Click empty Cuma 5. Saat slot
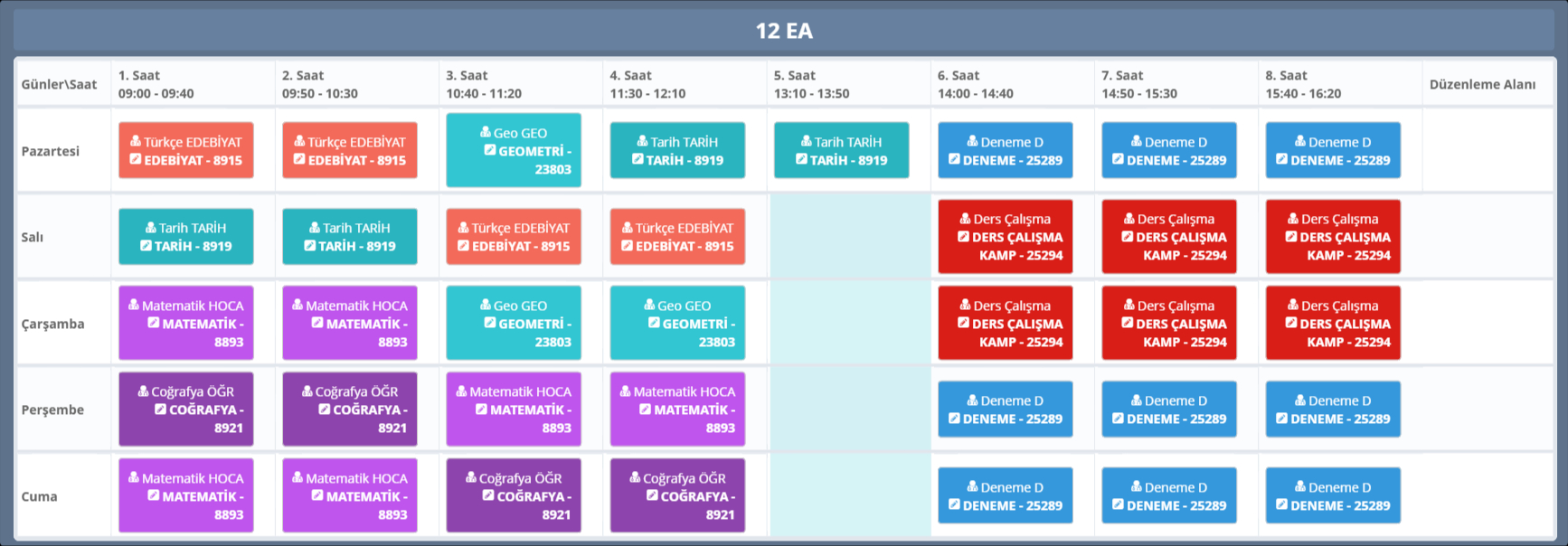 click(849, 496)
